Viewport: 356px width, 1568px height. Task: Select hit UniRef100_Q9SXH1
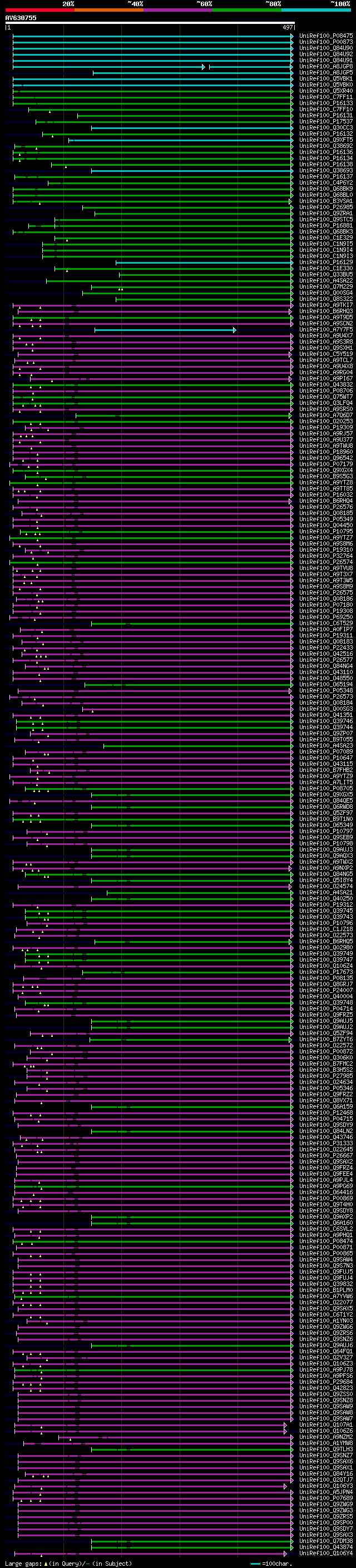[326, 348]
